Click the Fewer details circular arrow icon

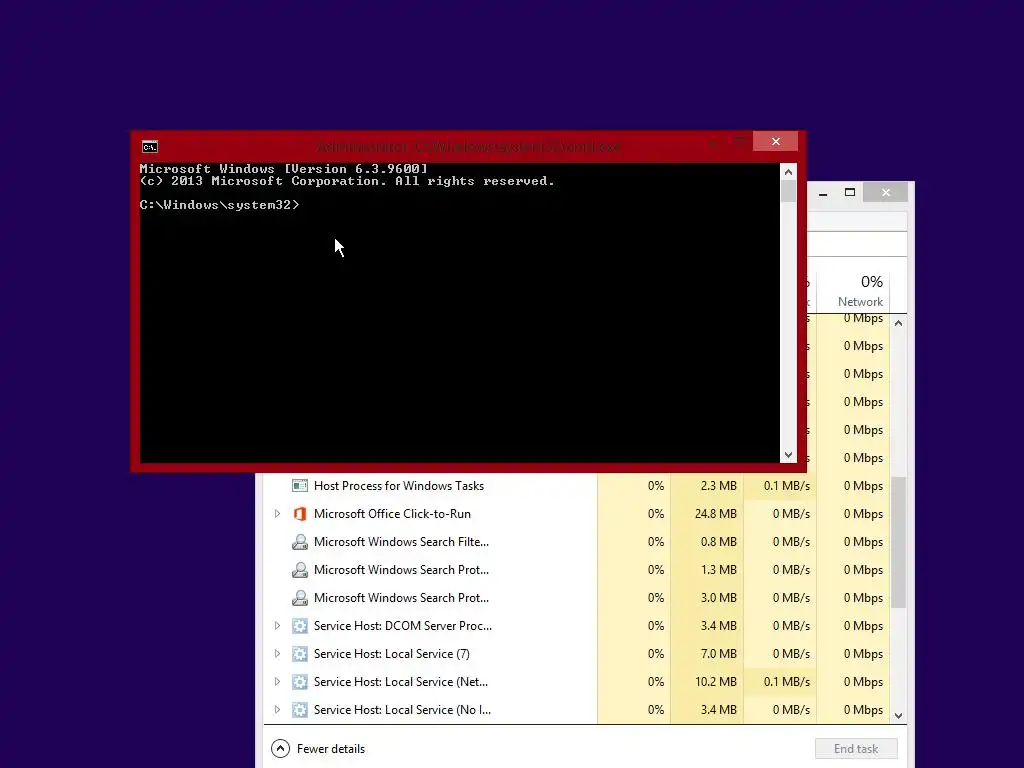pyautogui.click(x=280, y=748)
